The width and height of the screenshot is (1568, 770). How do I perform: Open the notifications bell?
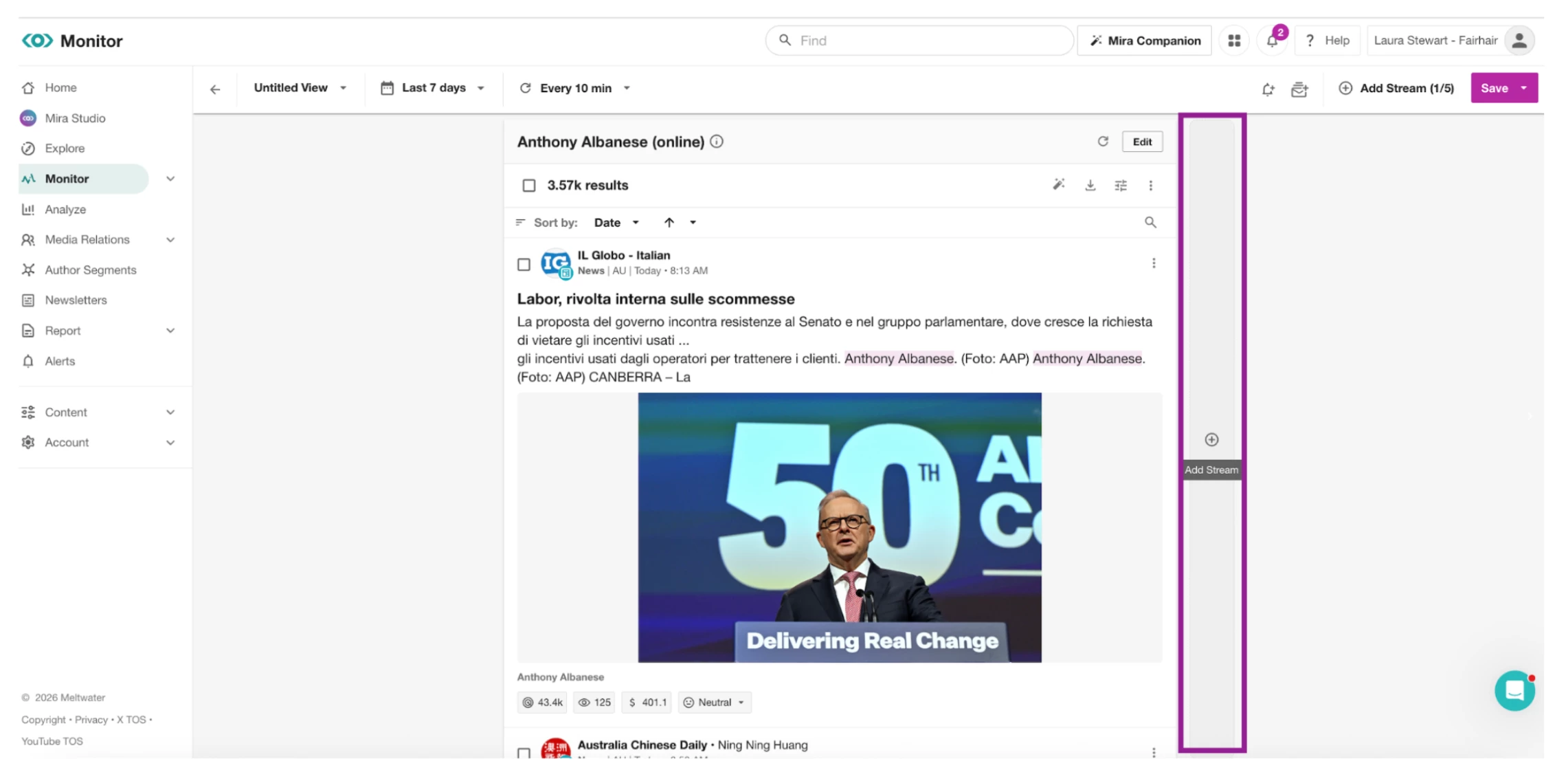pos(1273,41)
